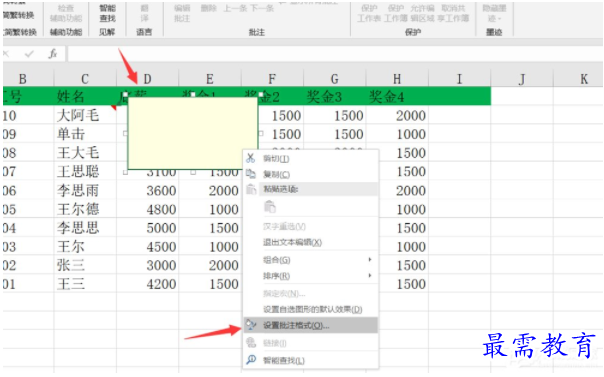The height and width of the screenshot is (377, 604).
Task: Expand the 排序(R) submenu arrow
Action: [x=370, y=275]
